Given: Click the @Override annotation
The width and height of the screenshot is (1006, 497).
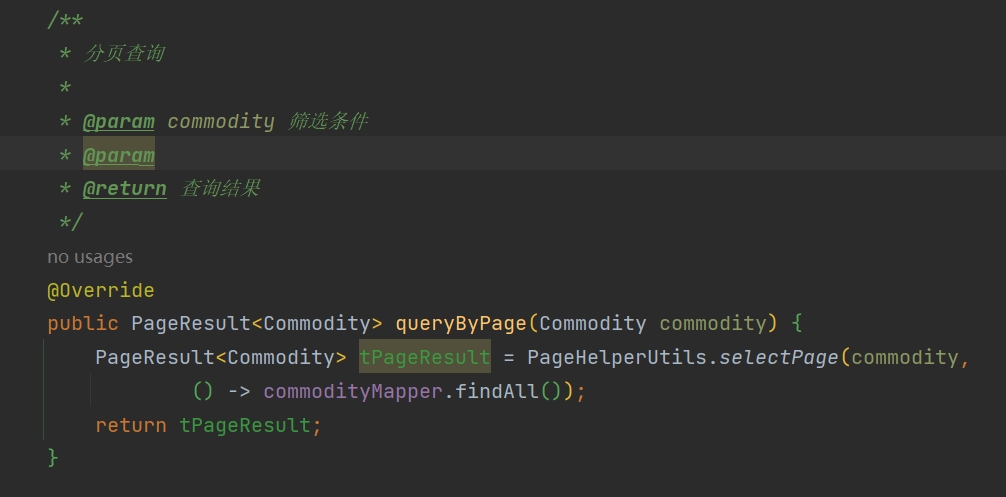Looking at the screenshot, I should coord(101,291).
